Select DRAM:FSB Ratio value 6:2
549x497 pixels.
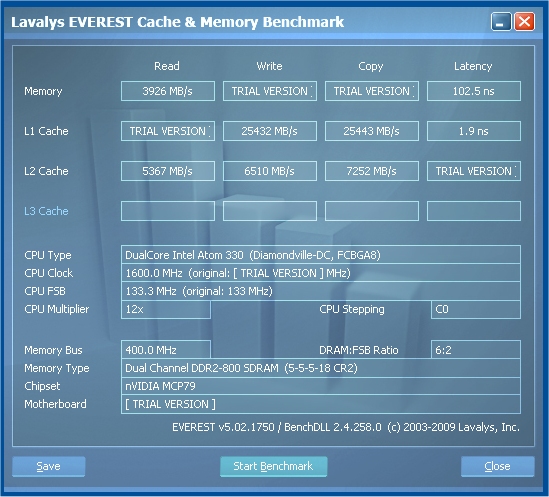[476, 350]
